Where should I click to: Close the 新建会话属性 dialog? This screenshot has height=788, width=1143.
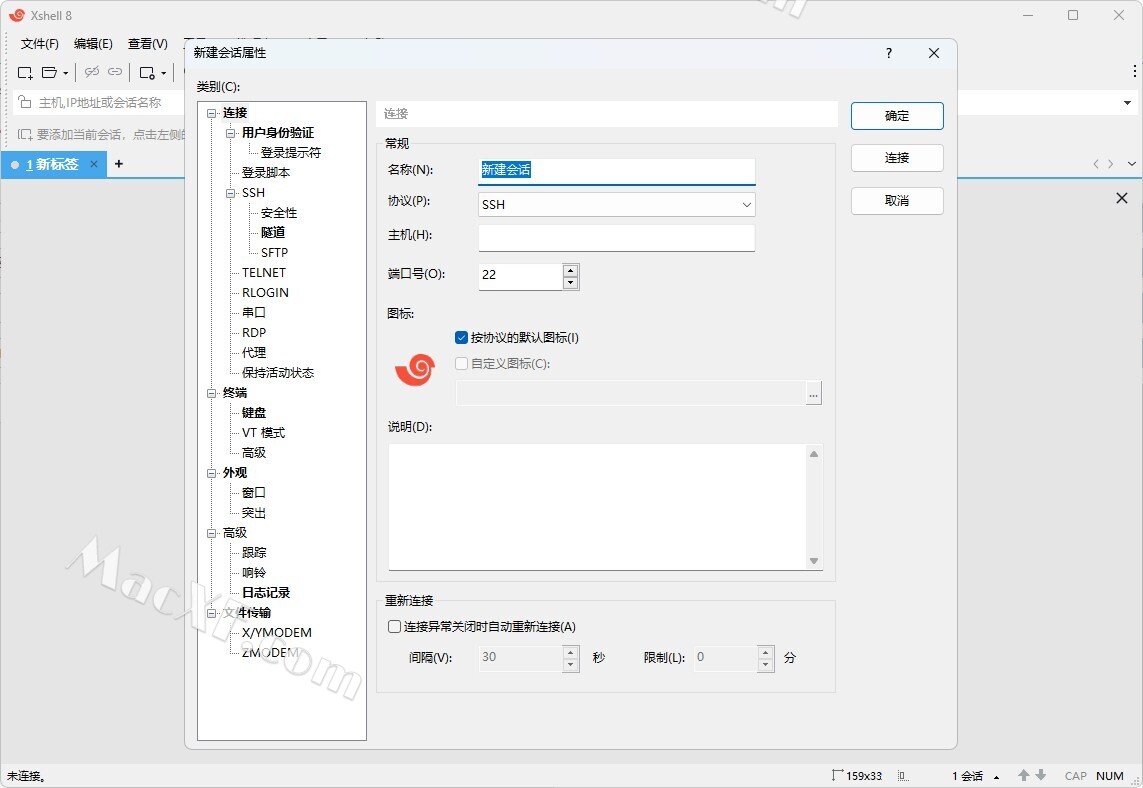point(934,53)
